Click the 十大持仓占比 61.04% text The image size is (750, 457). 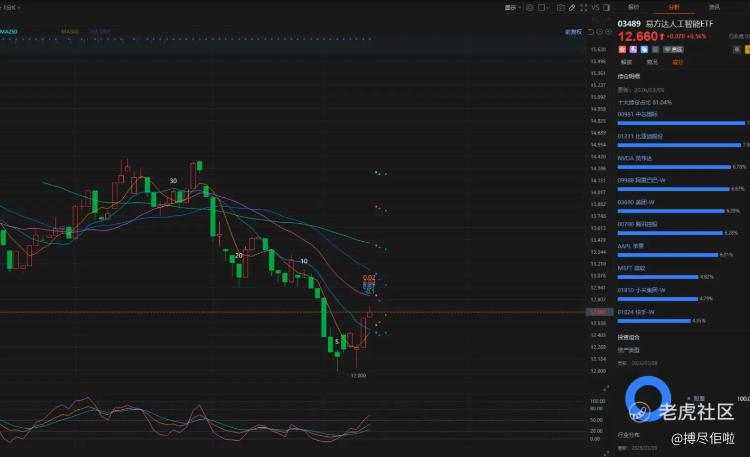tap(644, 102)
